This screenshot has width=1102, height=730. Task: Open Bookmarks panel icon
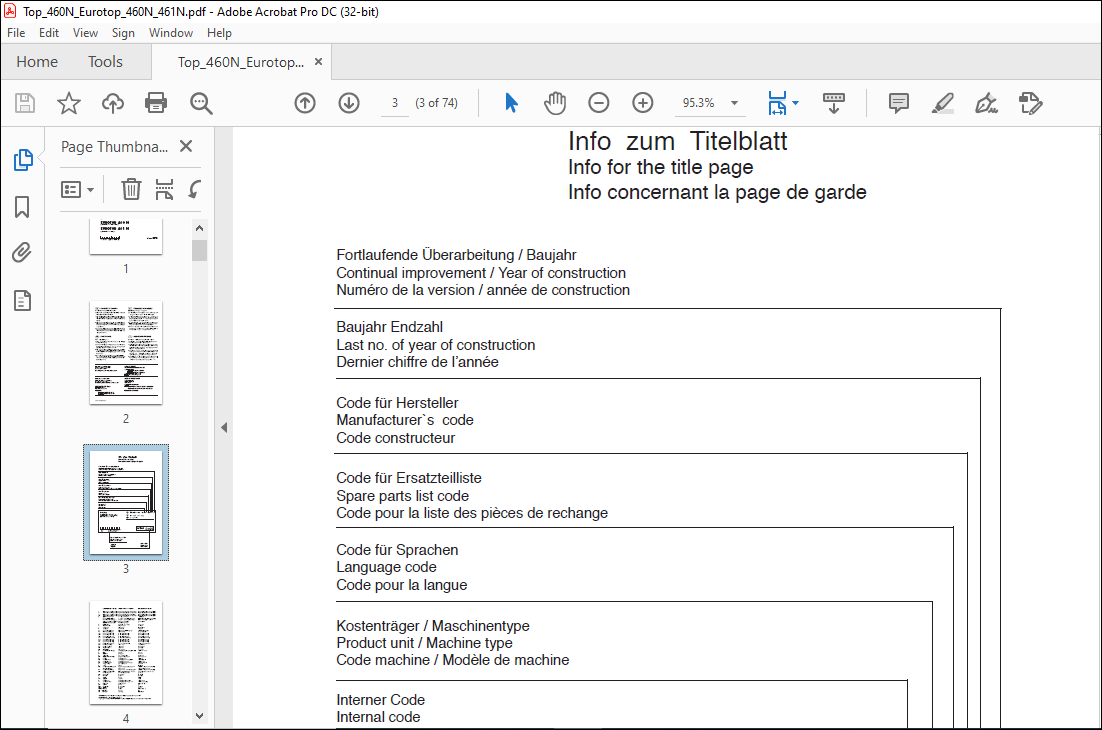pyautogui.click(x=22, y=207)
